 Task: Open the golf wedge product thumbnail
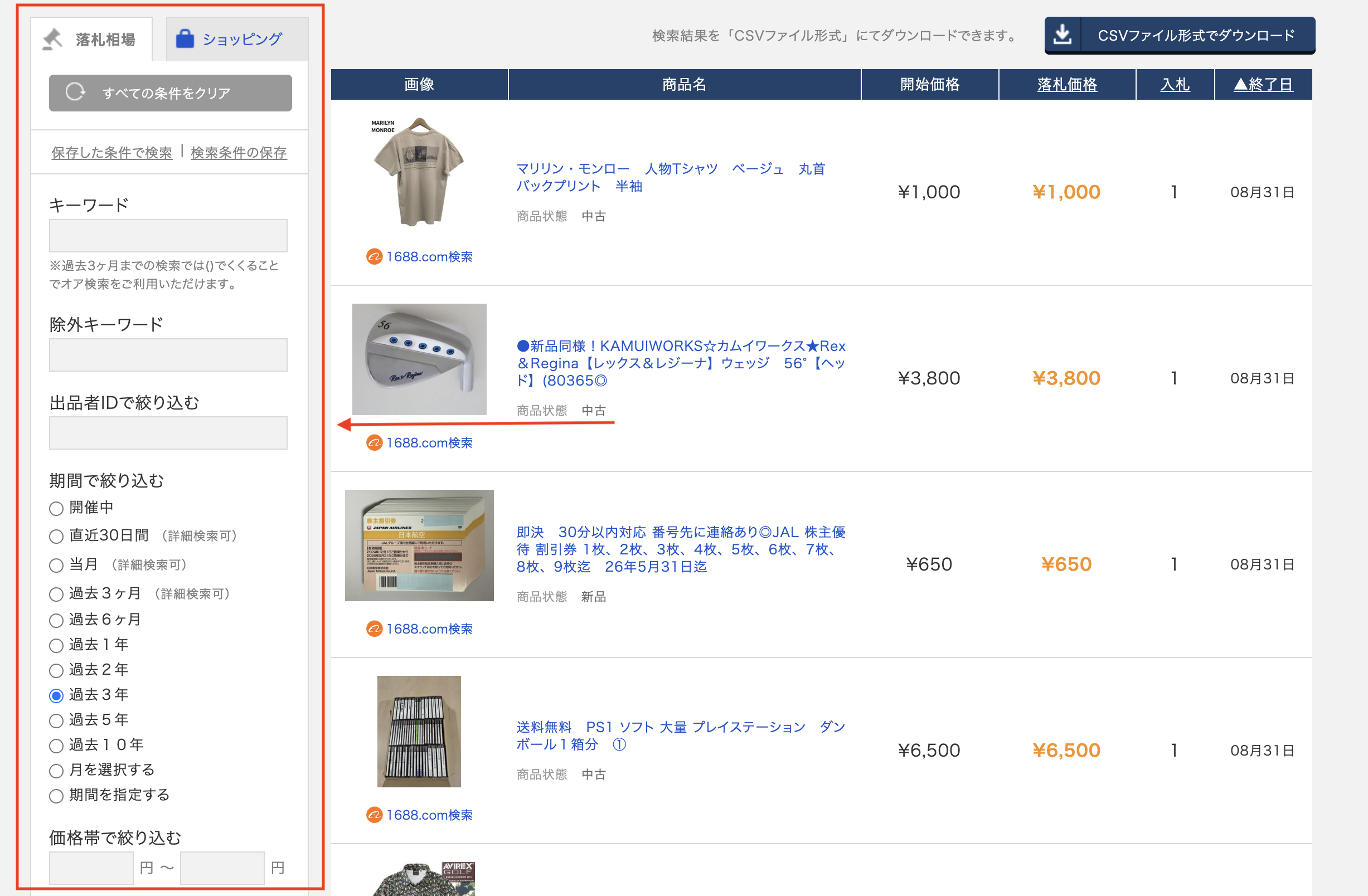click(419, 359)
